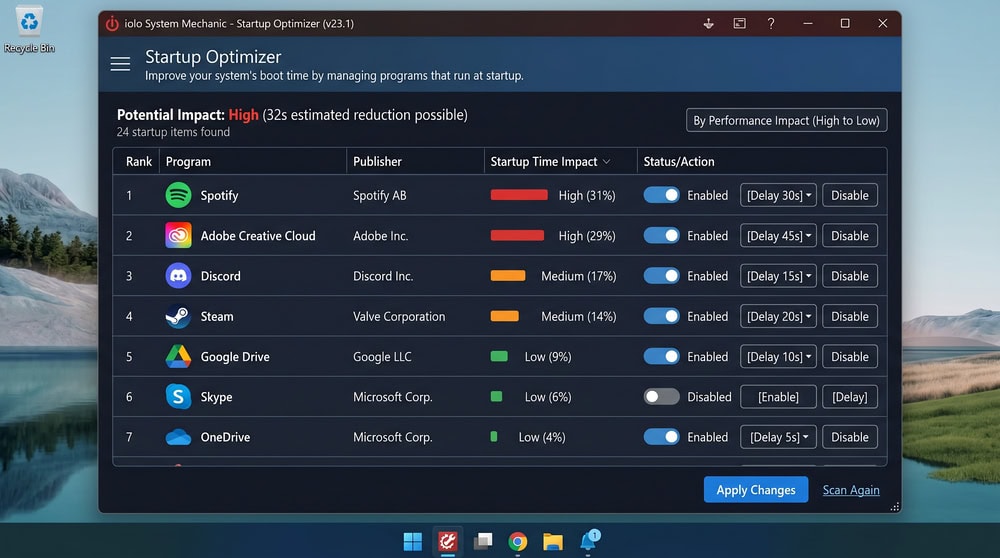The image size is (1000, 558).
Task: Toggle Google Drive startup switch
Action: click(661, 356)
